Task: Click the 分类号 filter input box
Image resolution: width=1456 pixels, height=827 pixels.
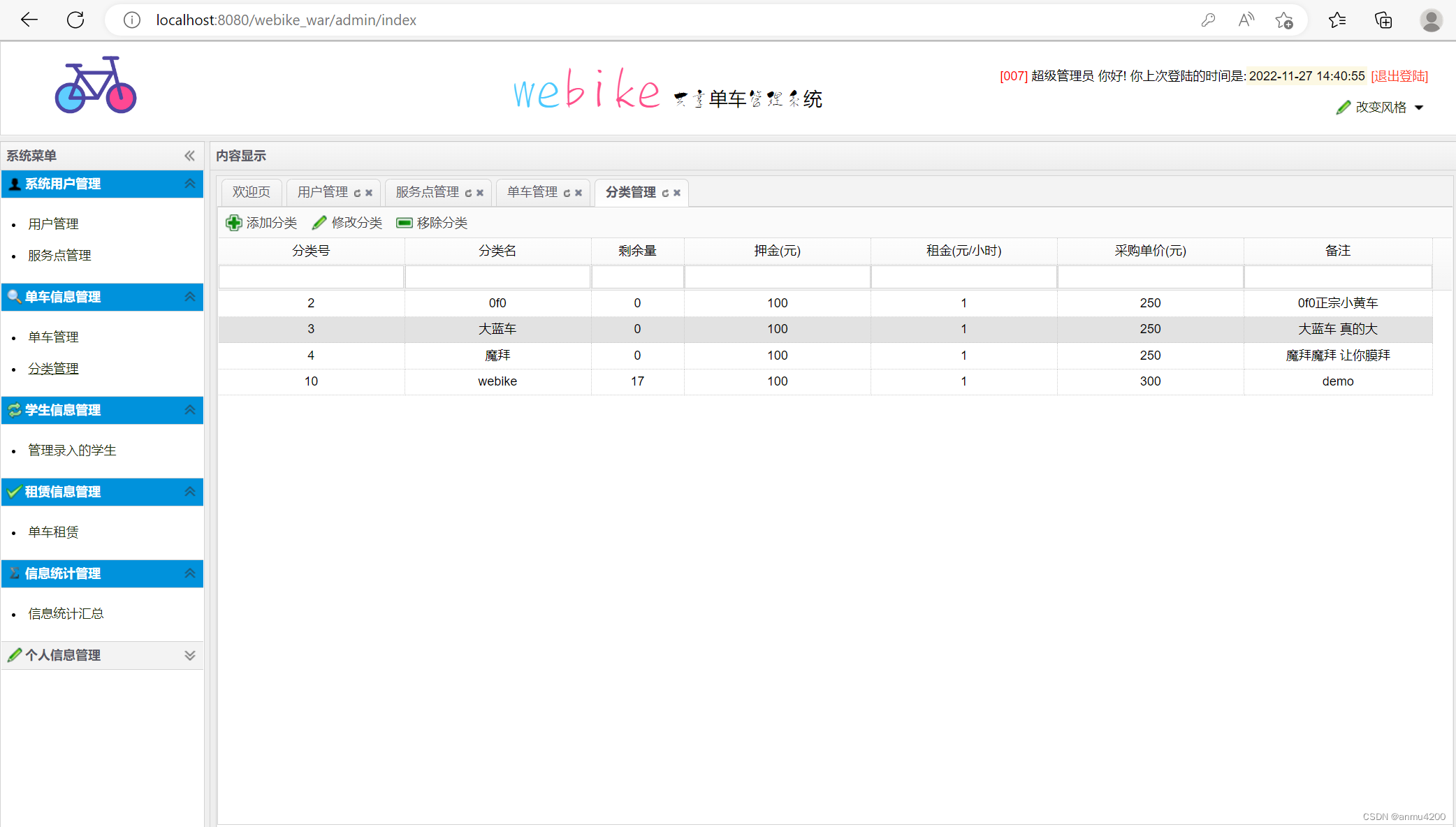Action: [x=311, y=277]
